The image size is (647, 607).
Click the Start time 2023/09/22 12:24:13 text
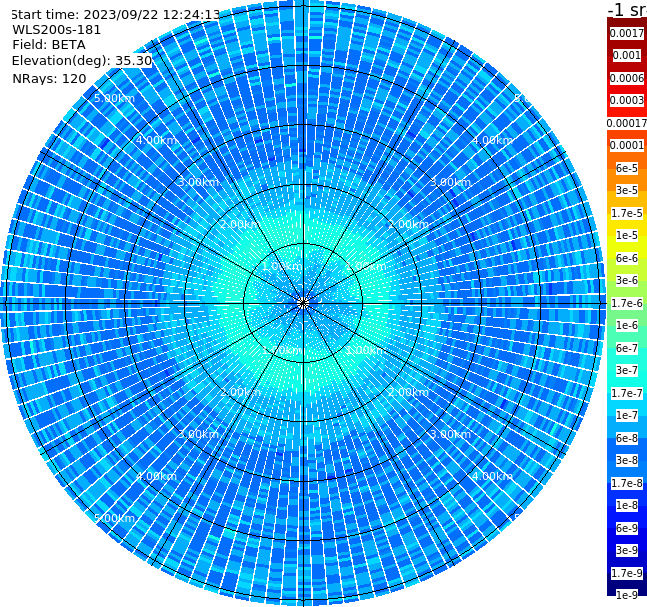coord(116,15)
